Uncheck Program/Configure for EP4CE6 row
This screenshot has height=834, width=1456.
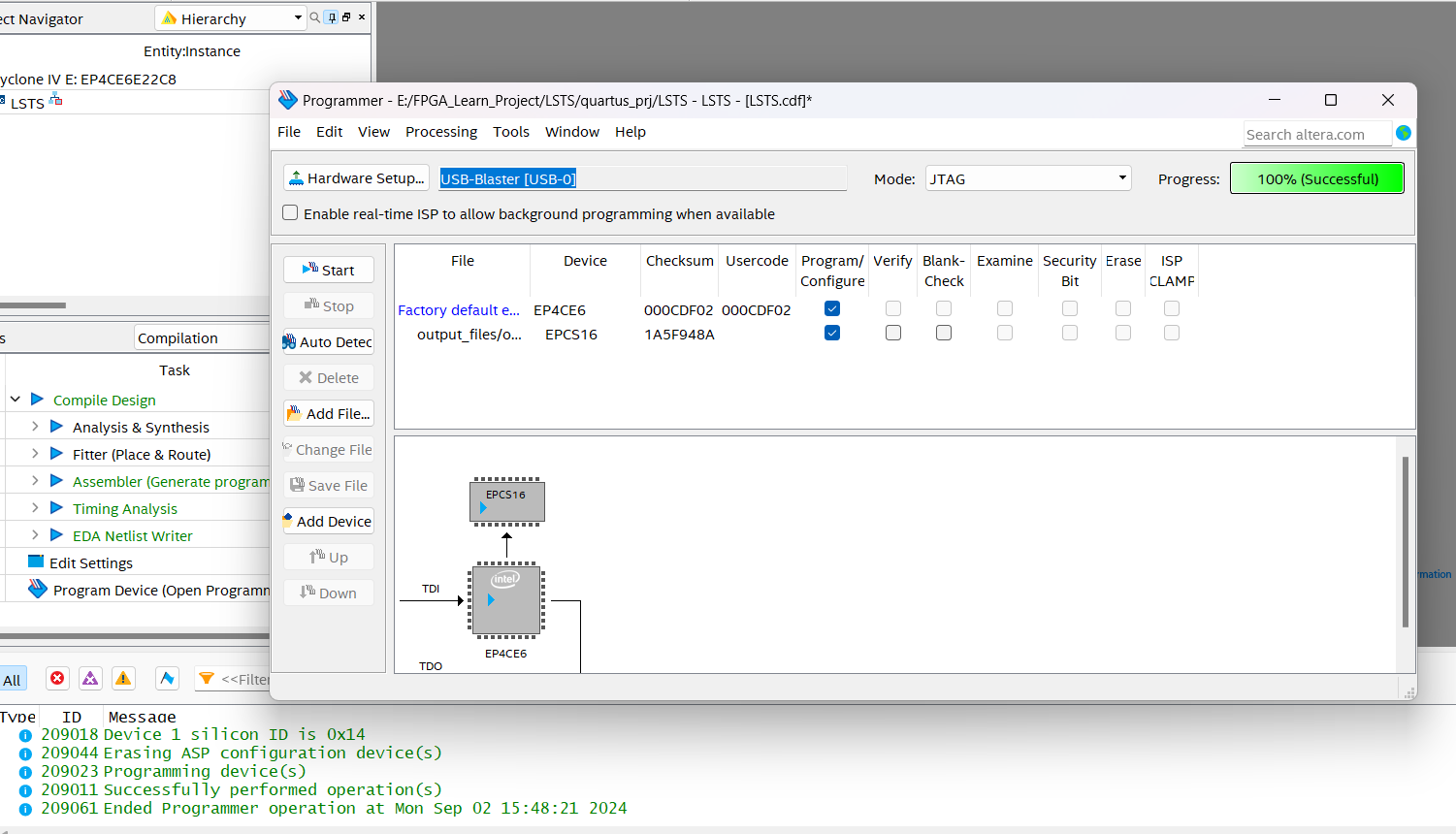(x=832, y=308)
